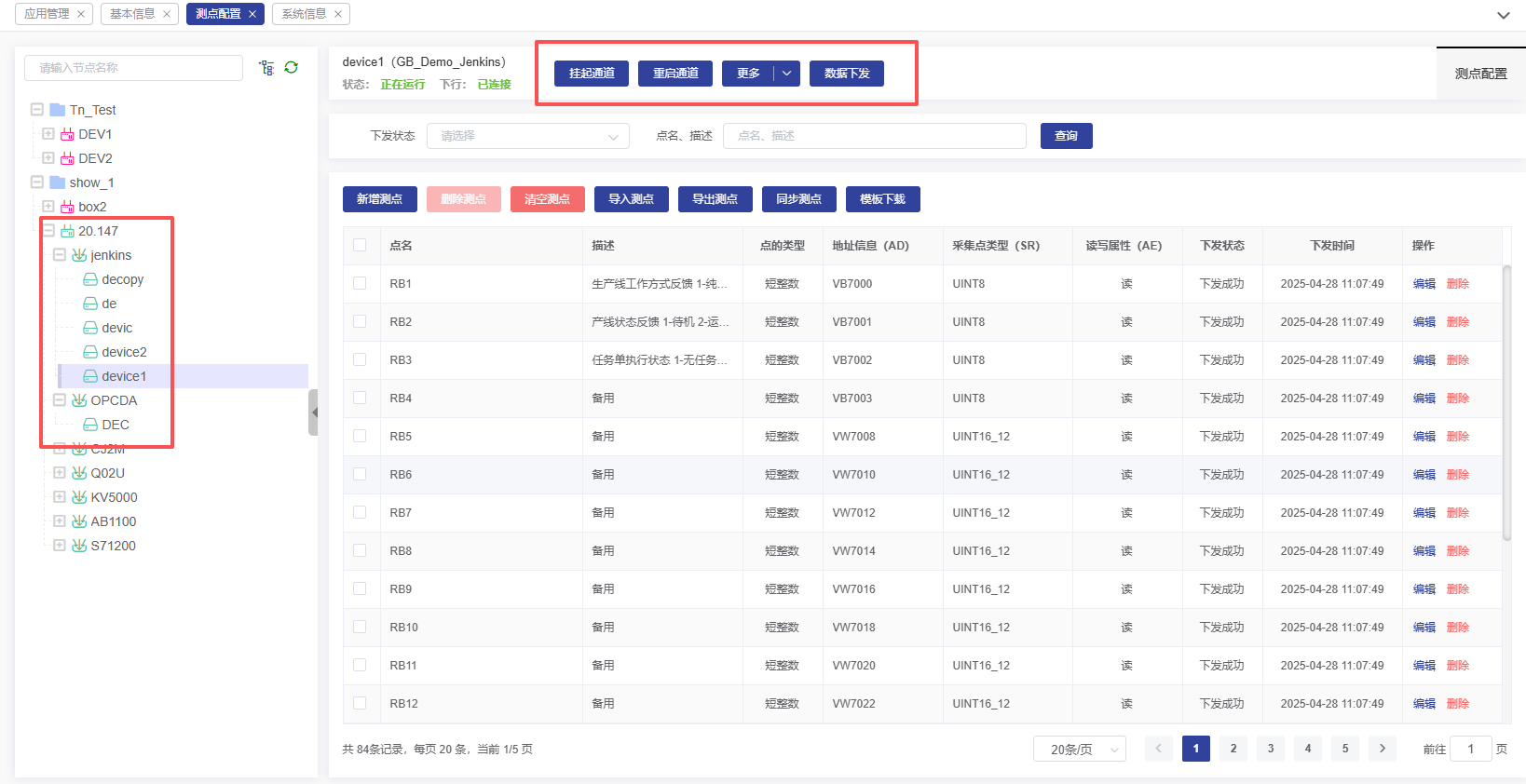The width and height of the screenshot is (1526, 784).
Task: Click the refresh tree icon
Action: (292, 68)
